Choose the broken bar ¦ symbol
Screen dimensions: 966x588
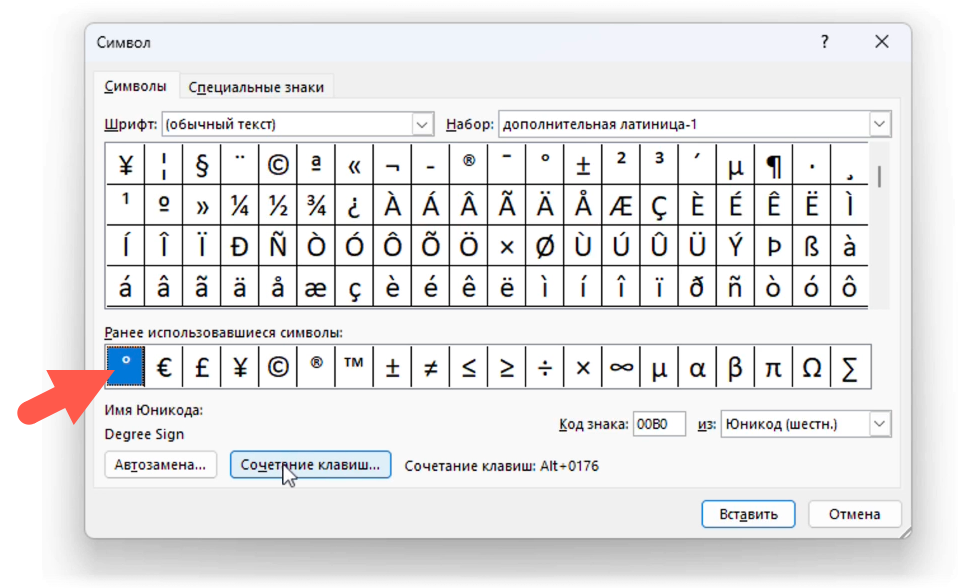click(164, 165)
